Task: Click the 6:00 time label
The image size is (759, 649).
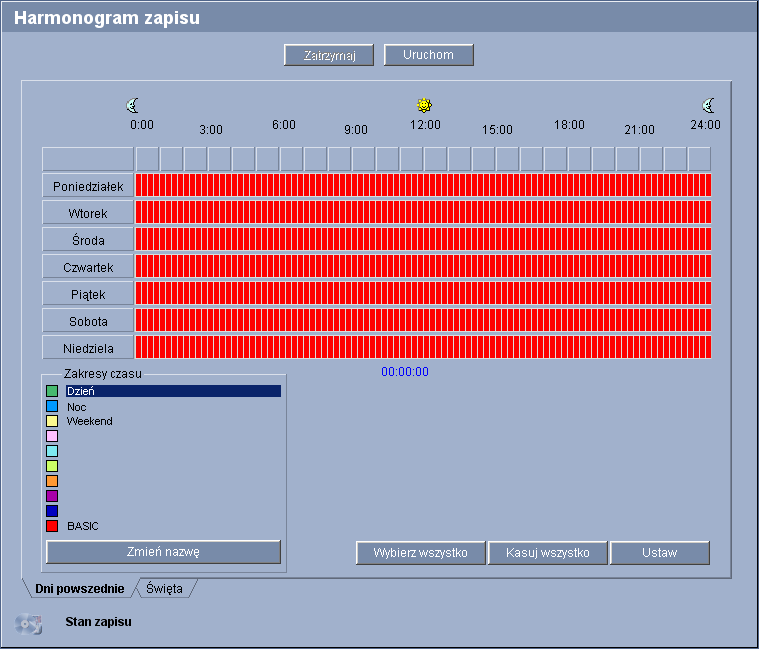Action: [284, 125]
